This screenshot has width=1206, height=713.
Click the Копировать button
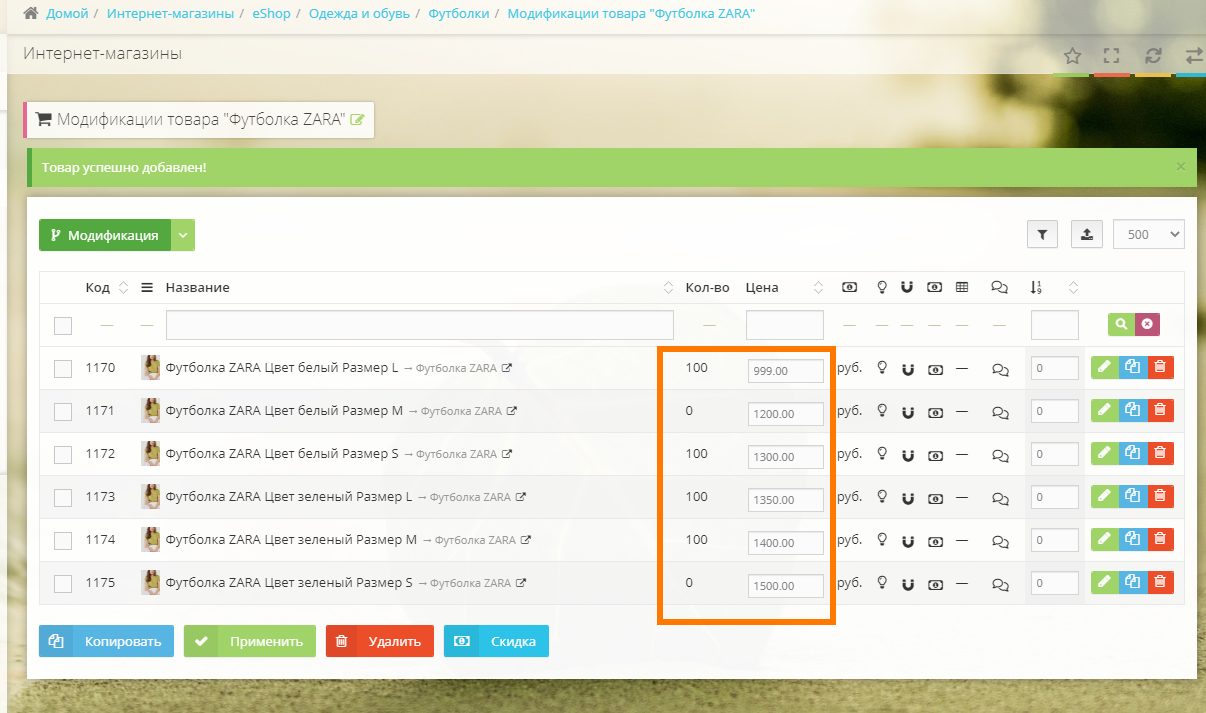point(106,641)
